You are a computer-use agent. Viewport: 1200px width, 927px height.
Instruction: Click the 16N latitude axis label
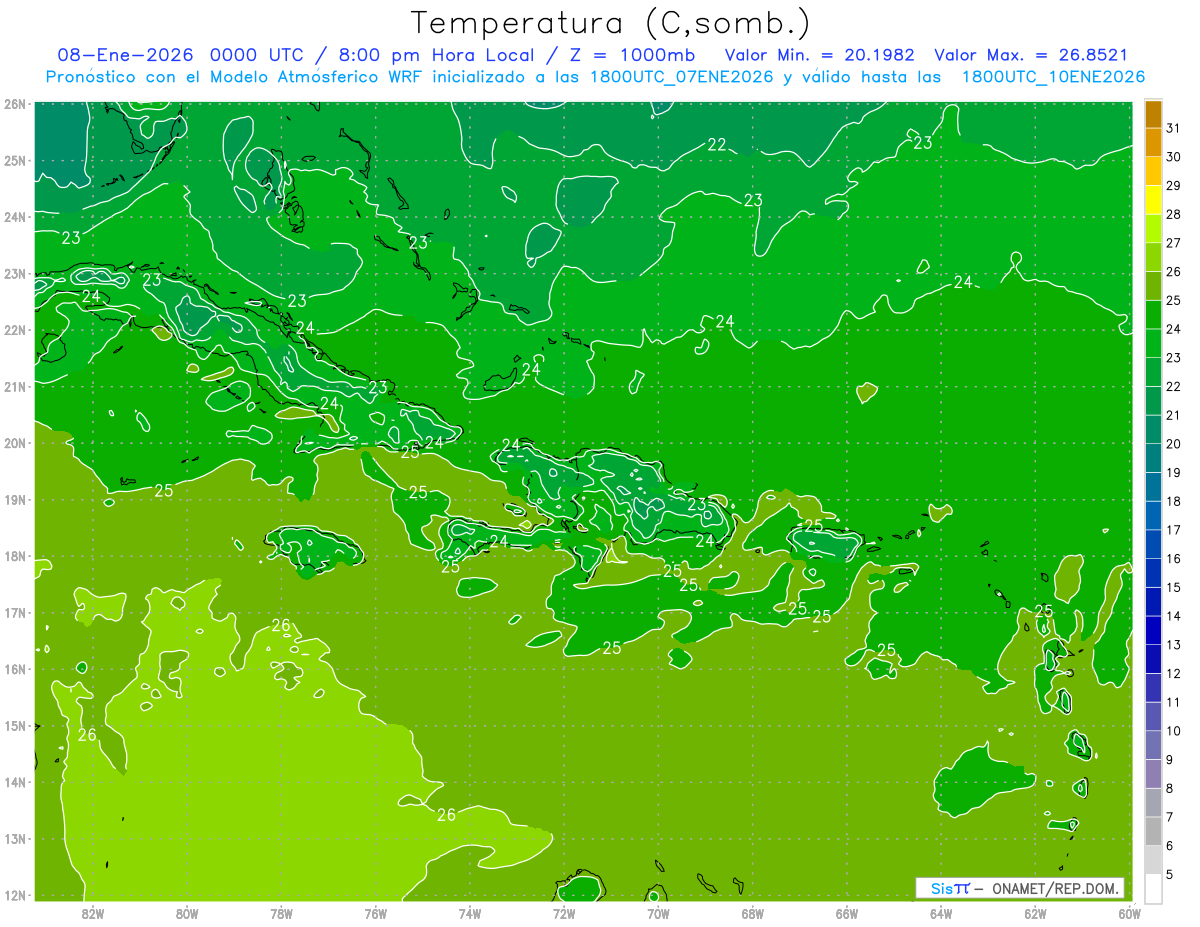pyautogui.click(x=15, y=669)
